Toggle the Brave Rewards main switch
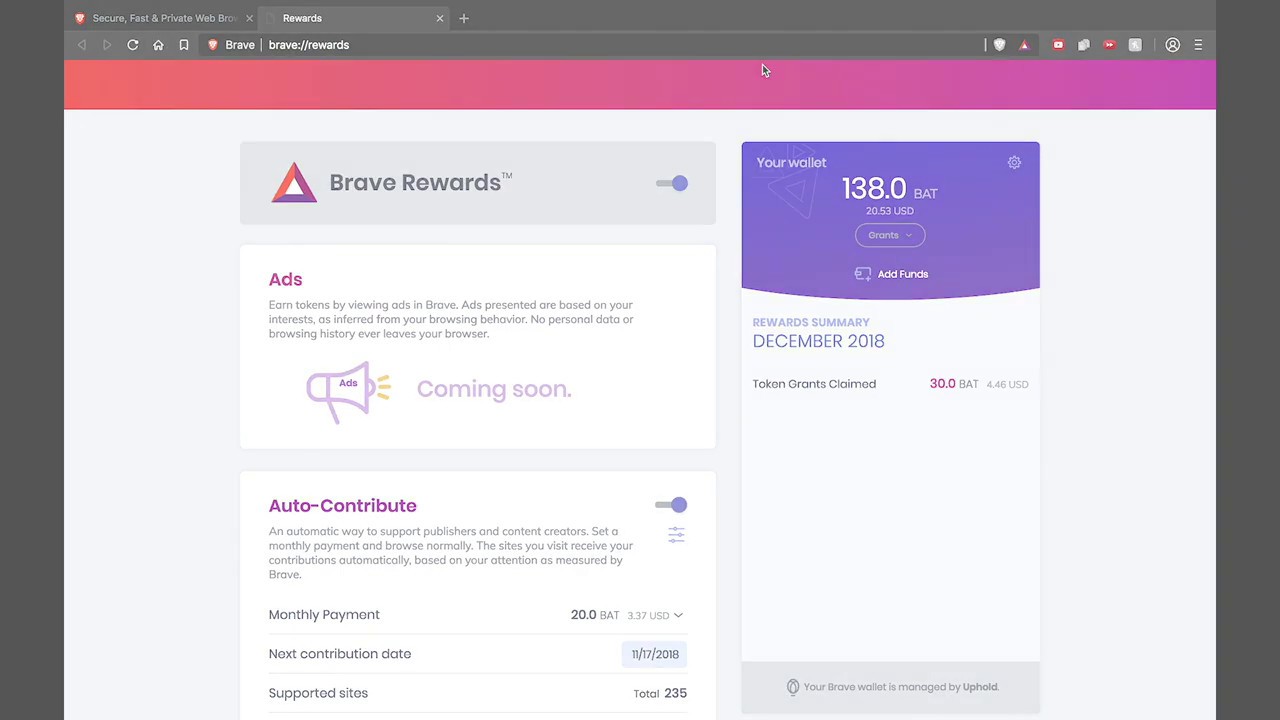The height and width of the screenshot is (720, 1280). point(672,183)
